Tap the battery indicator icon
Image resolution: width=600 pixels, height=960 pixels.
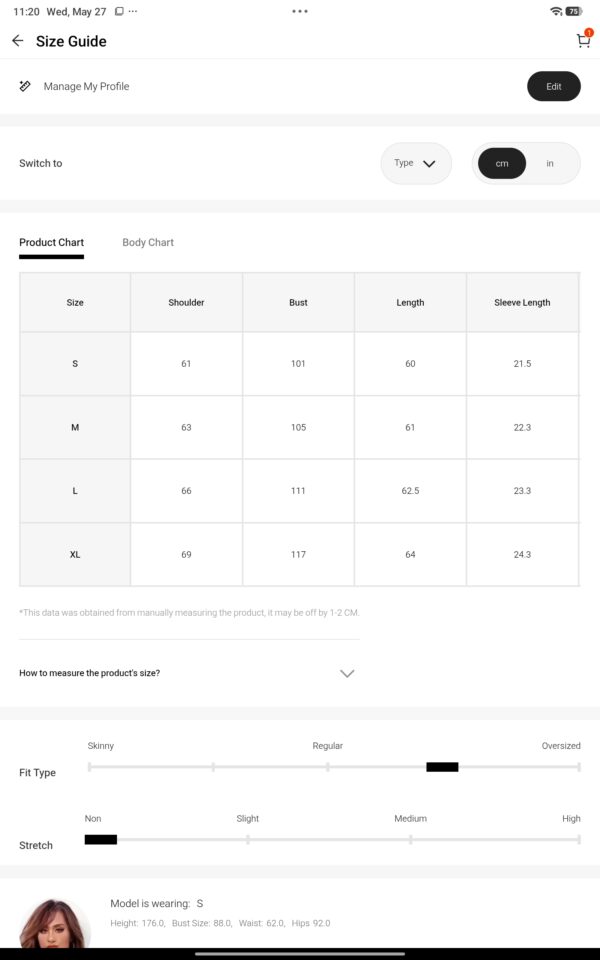(x=574, y=11)
